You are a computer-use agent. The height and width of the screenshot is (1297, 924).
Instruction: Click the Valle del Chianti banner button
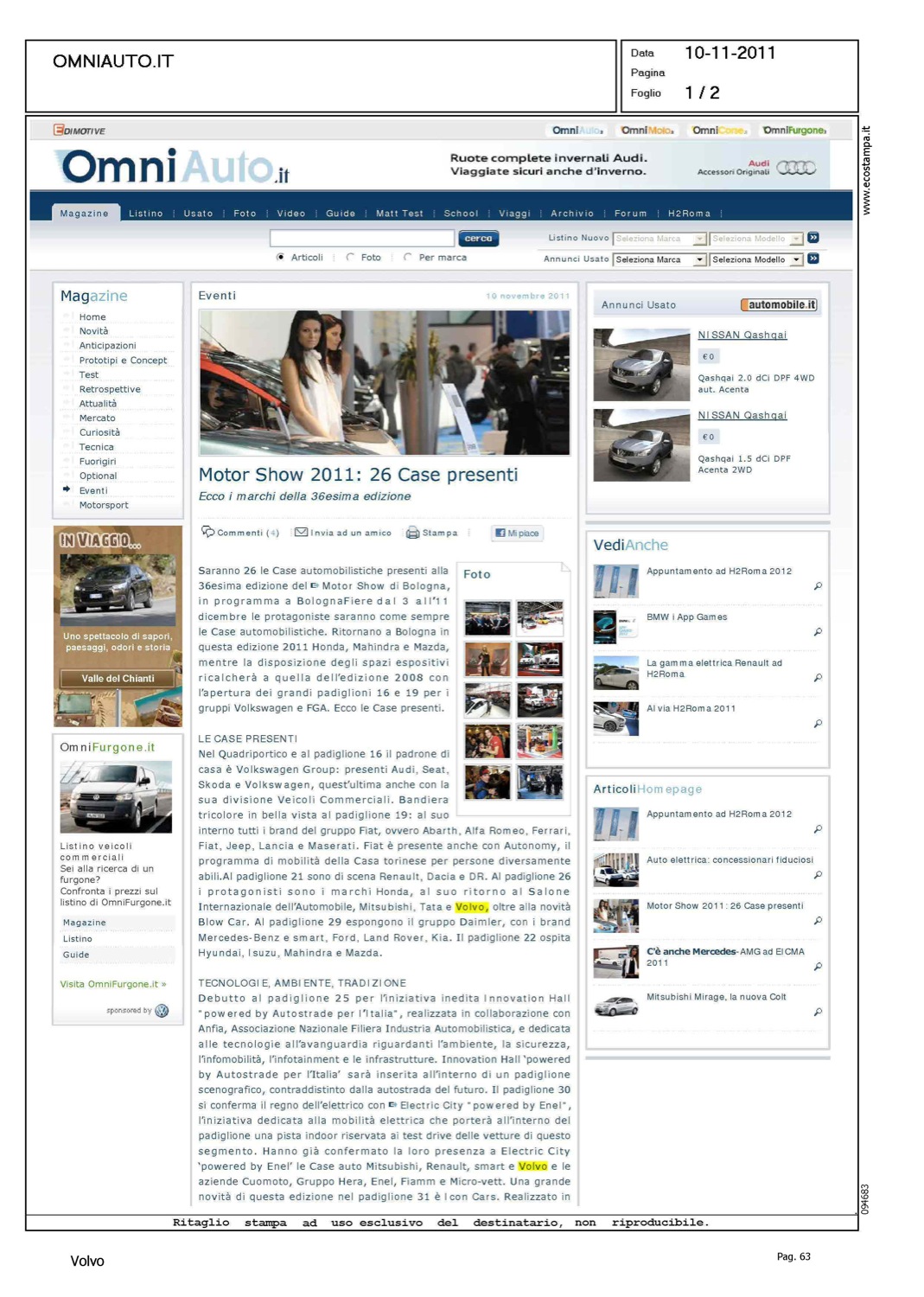(118, 679)
